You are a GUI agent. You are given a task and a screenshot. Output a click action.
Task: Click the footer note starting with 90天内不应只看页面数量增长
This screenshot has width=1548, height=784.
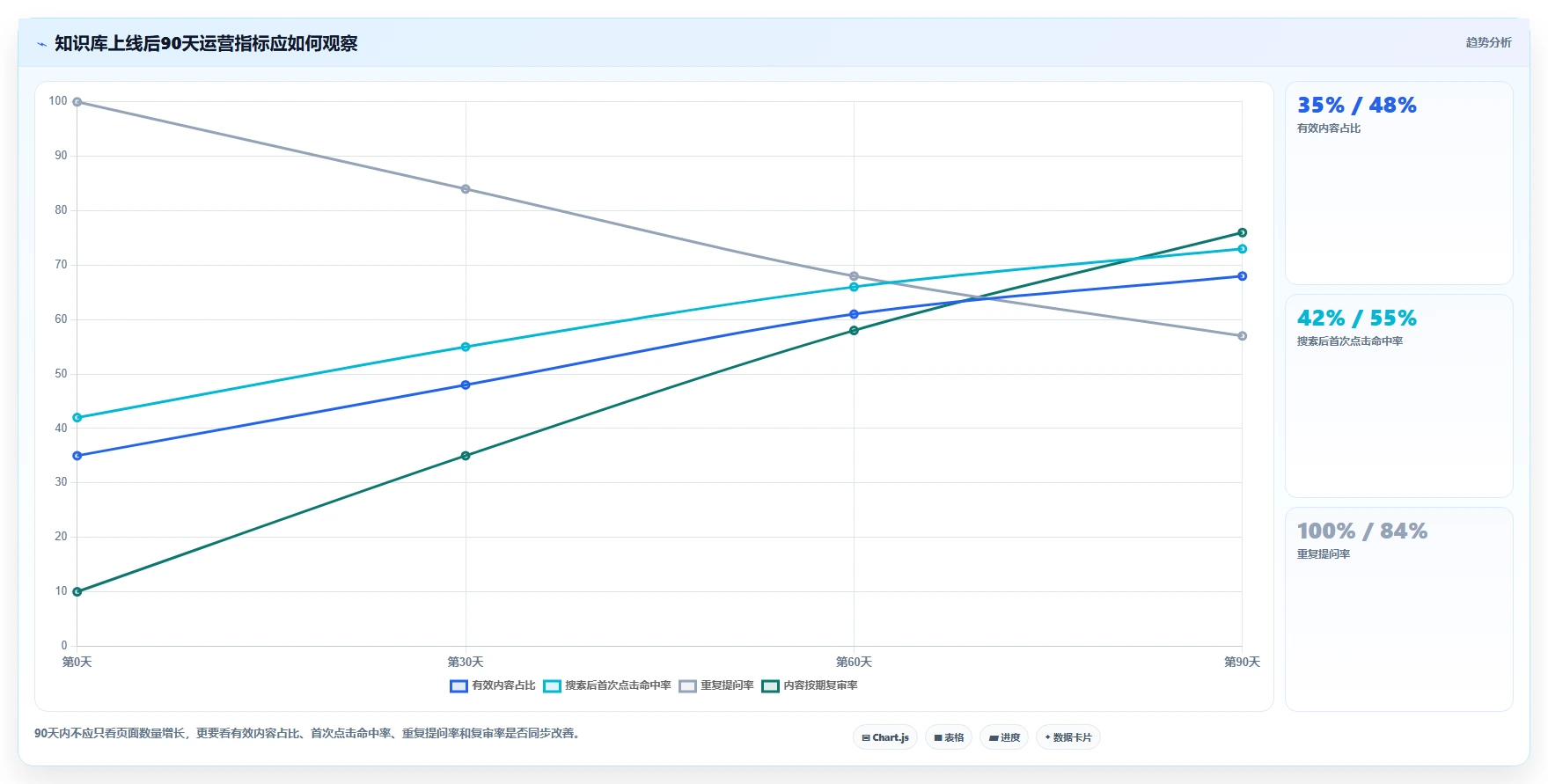click(x=309, y=733)
